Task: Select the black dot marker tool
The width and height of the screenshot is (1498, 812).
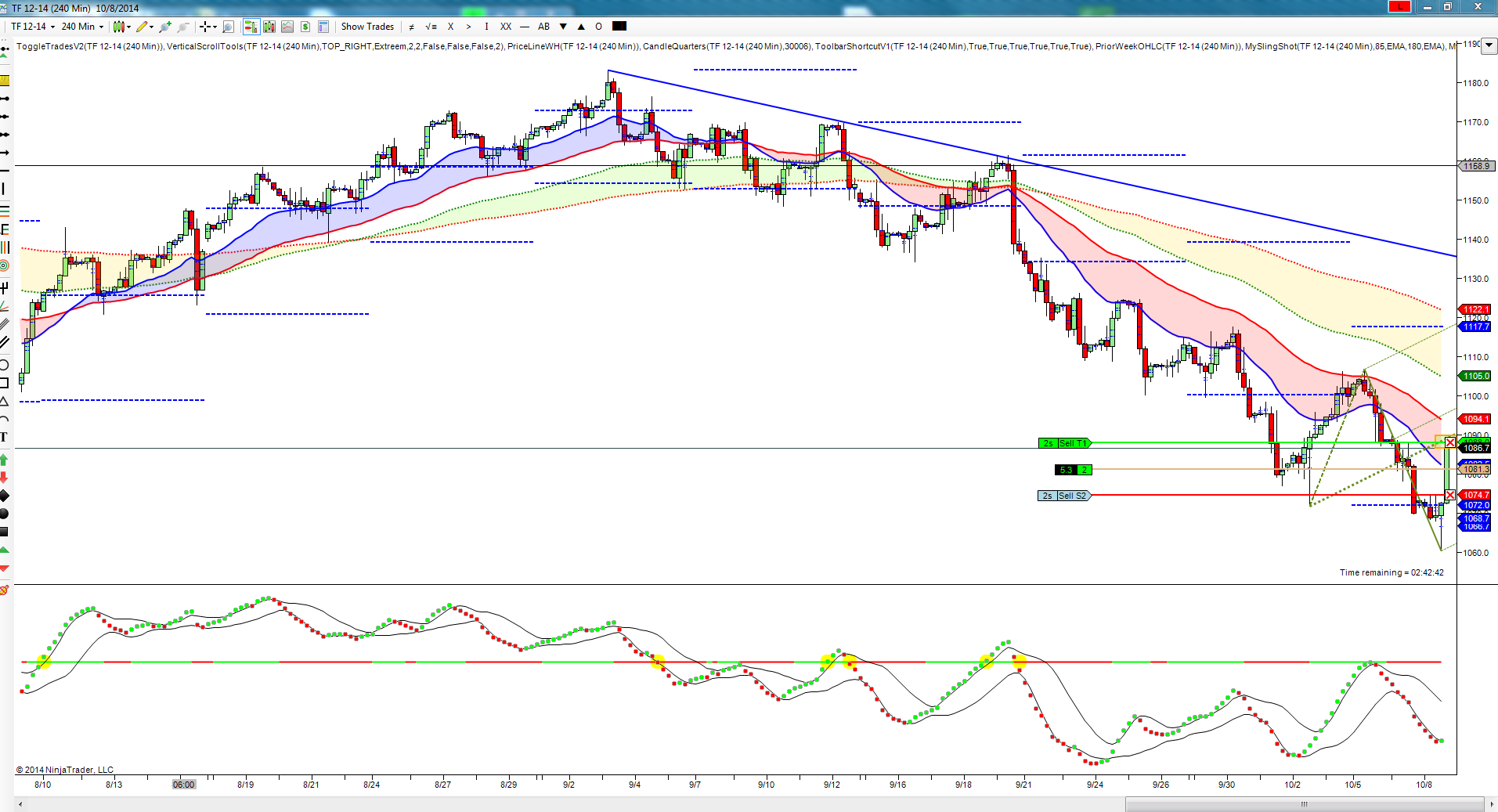Action: pos(5,514)
